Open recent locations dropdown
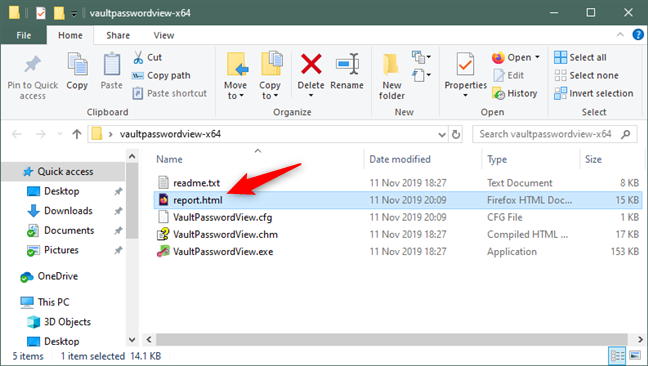The width and height of the screenshot is (648, 366). click(60, 134)
